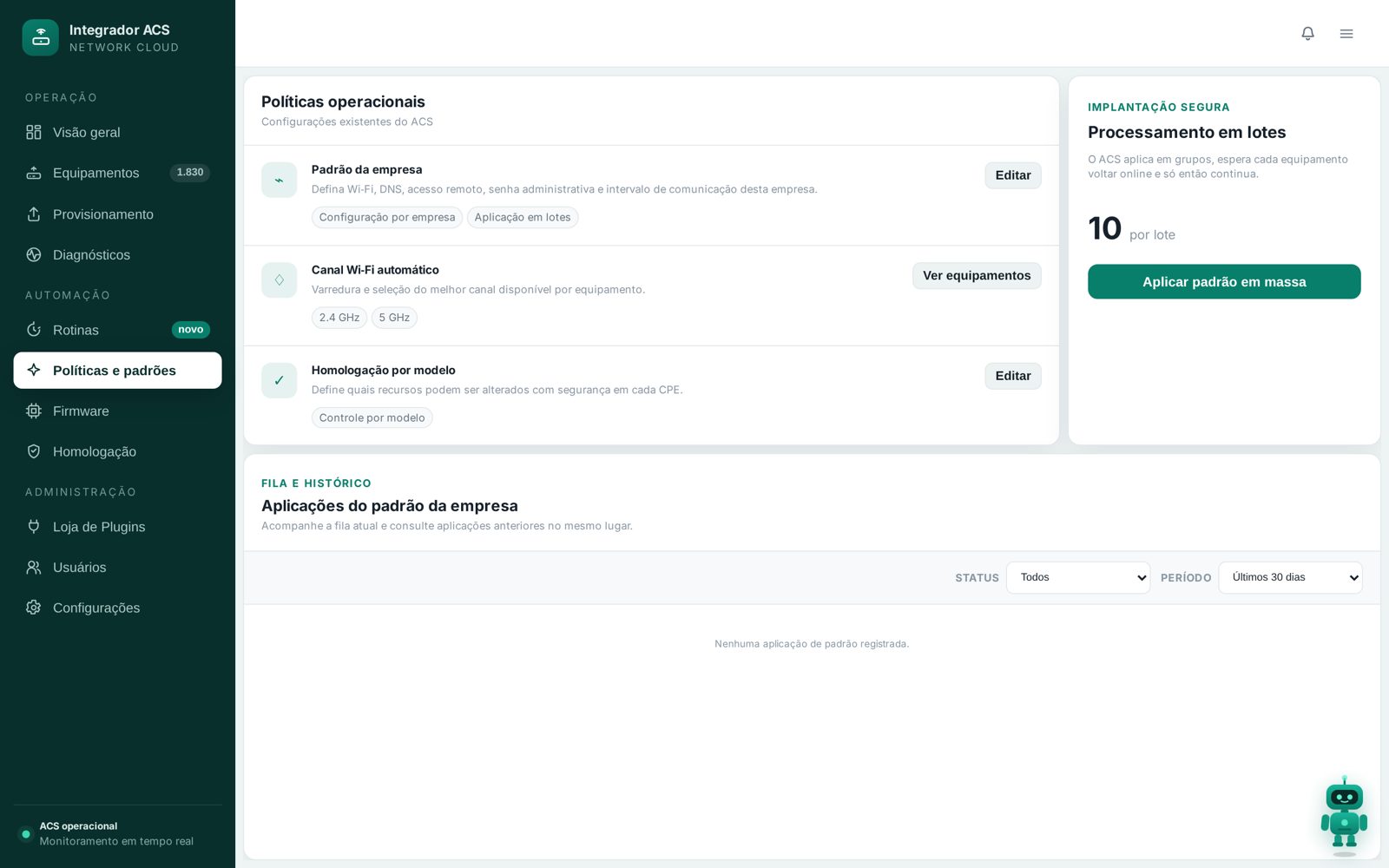Open Firmware section

[x=117, y=411]
